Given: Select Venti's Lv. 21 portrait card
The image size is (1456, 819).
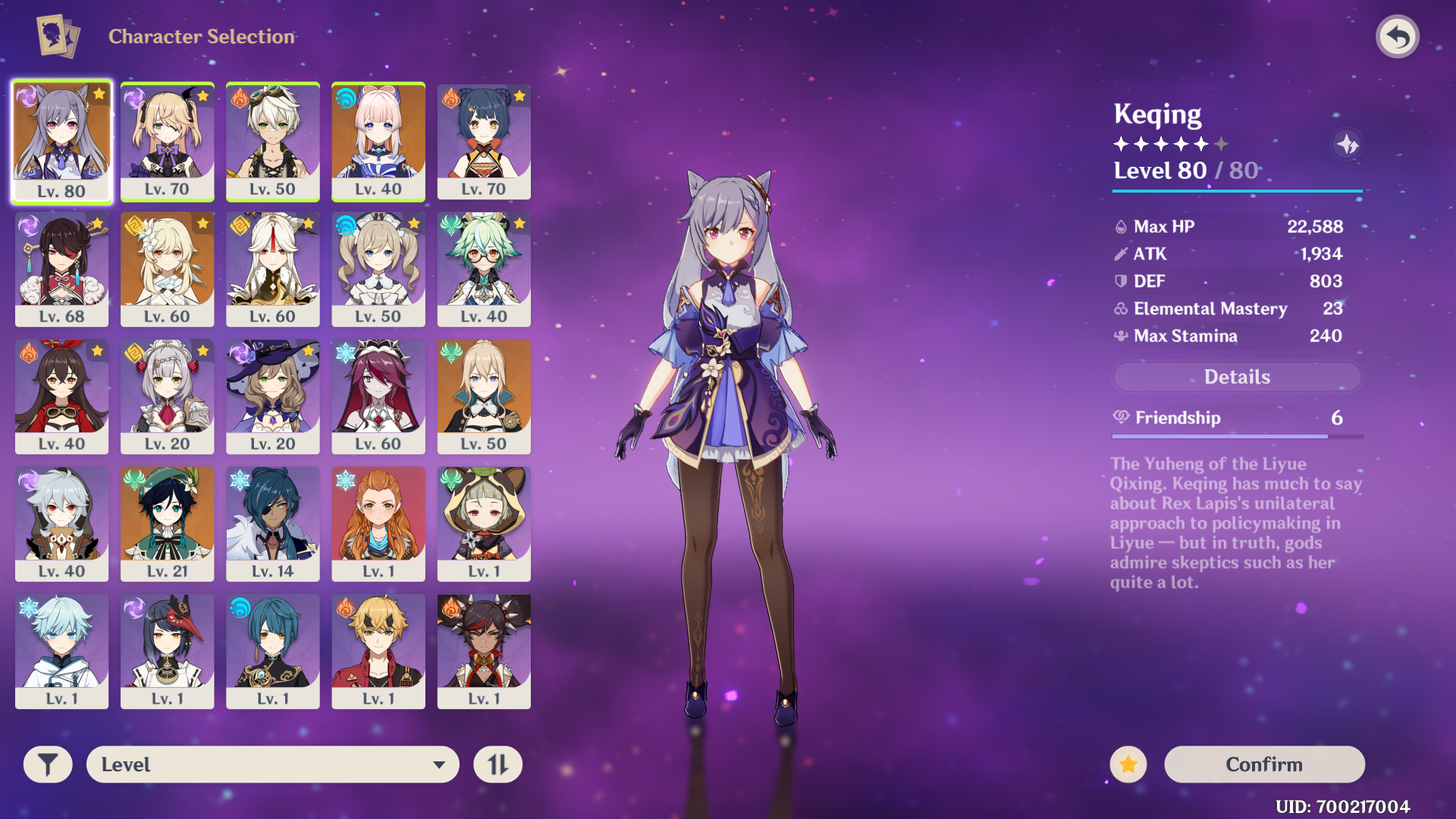Looking at the screenshot, I should tap(168, 524).
